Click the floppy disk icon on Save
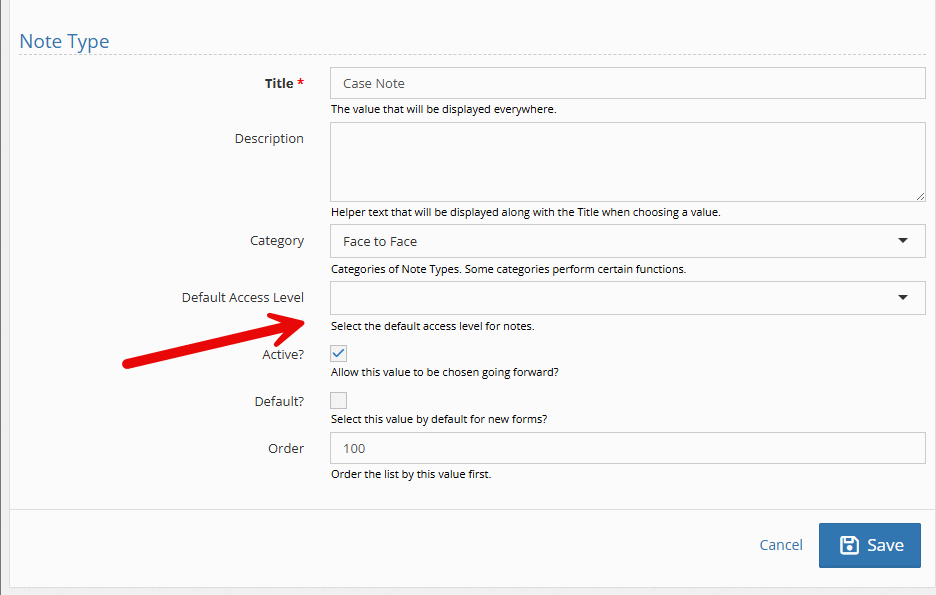Image resolution: width=936 pixels, height=595 pixels. click(849, 545)
